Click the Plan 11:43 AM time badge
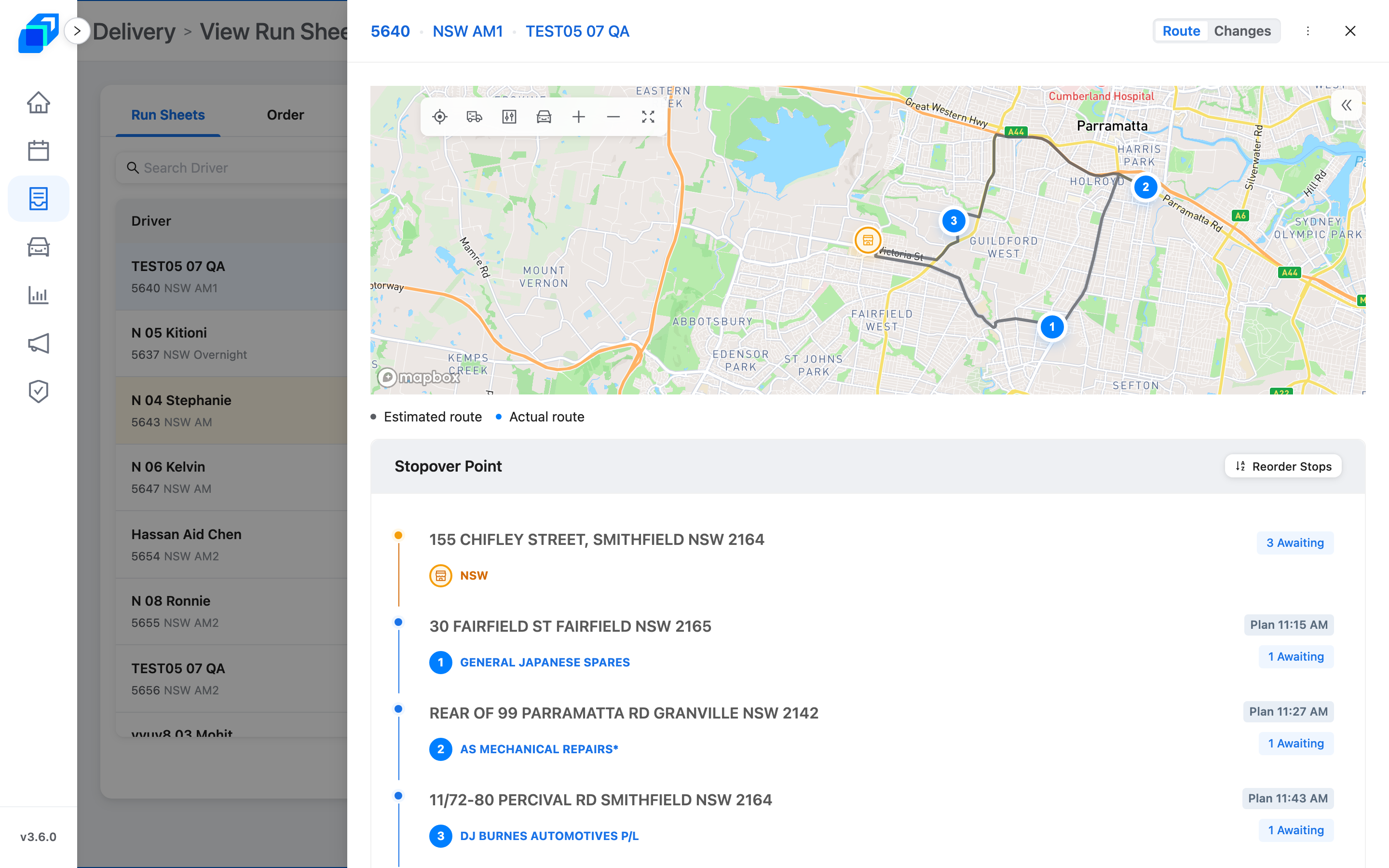Screen dimensions: 1389x868 pyautogui.click(x=1287, y=798)
